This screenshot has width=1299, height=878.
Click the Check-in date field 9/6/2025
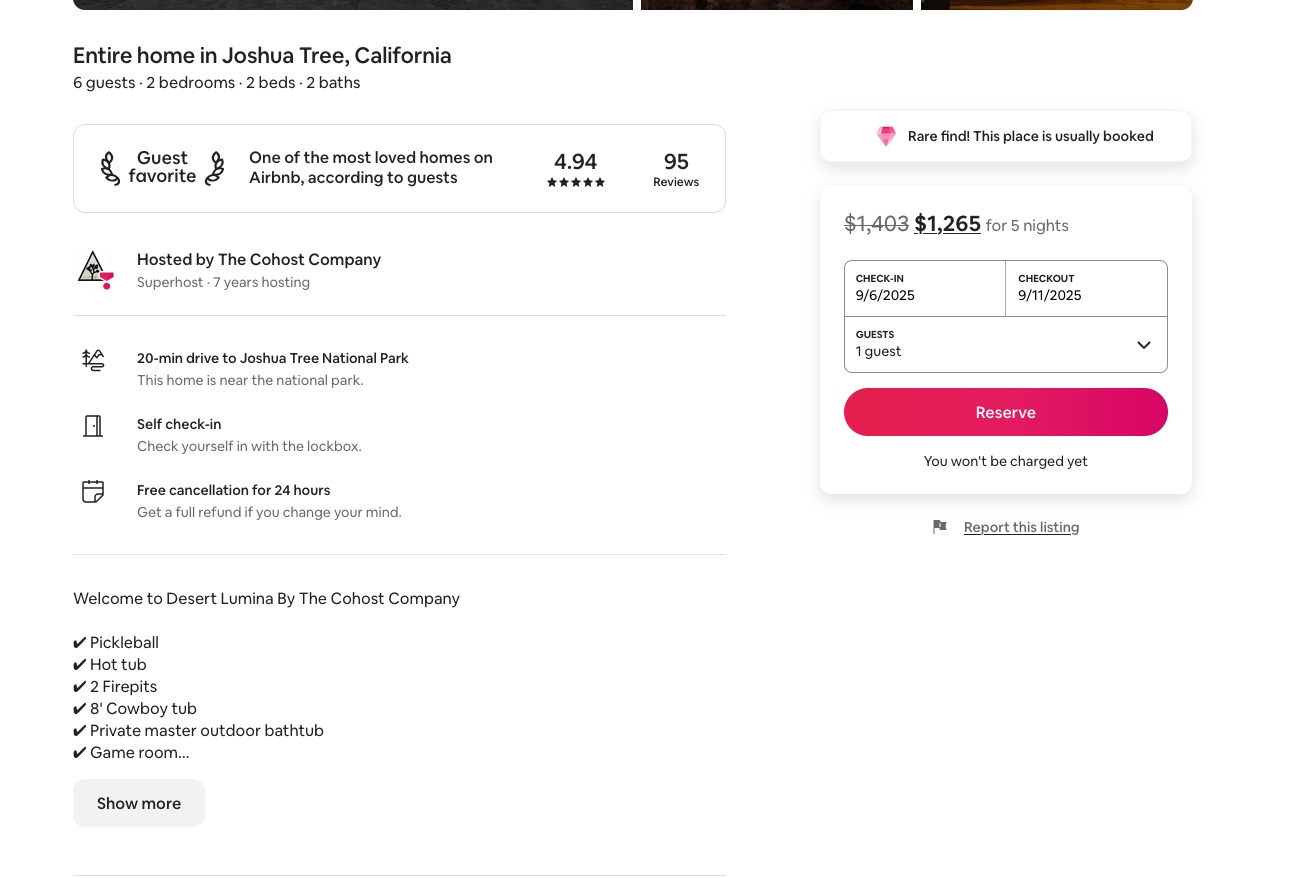pyautogui.click(x=924, y=288)
